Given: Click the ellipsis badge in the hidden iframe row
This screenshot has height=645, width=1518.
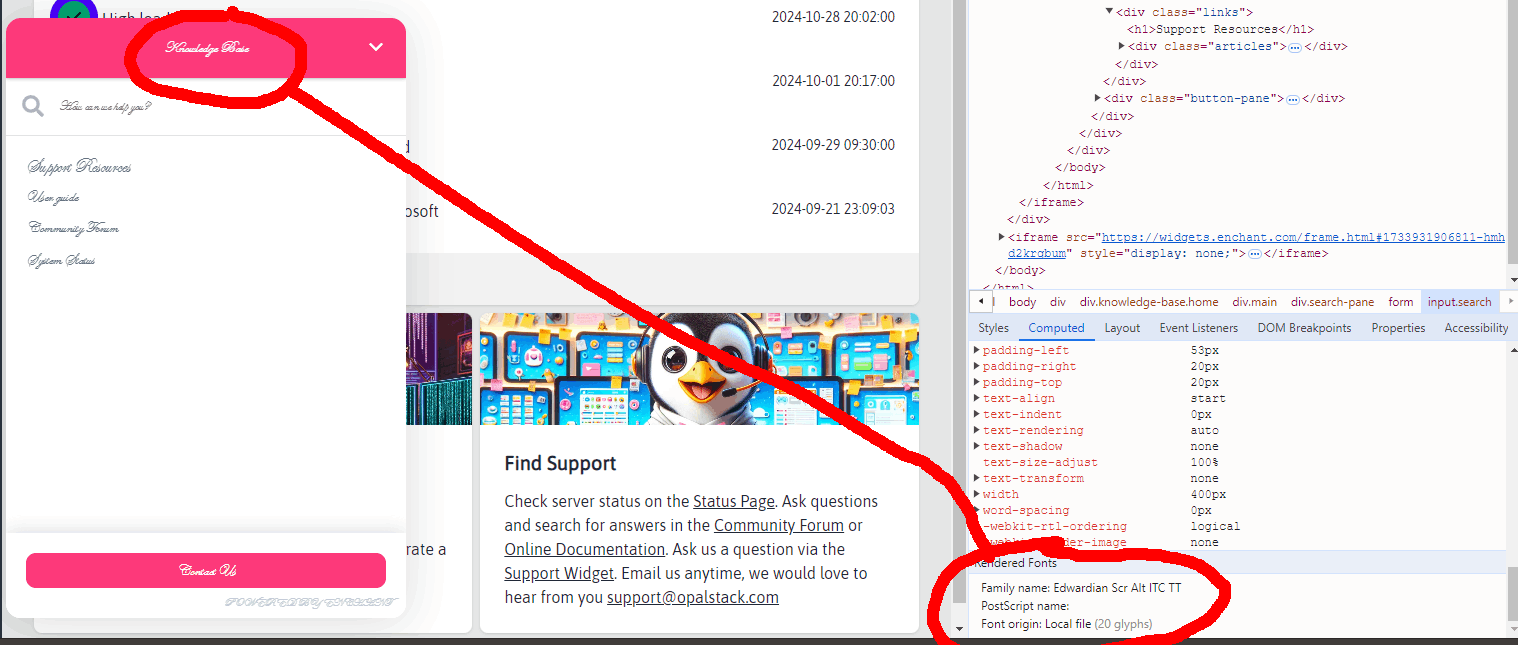Looking at the screenshot, I should 1254,254.
